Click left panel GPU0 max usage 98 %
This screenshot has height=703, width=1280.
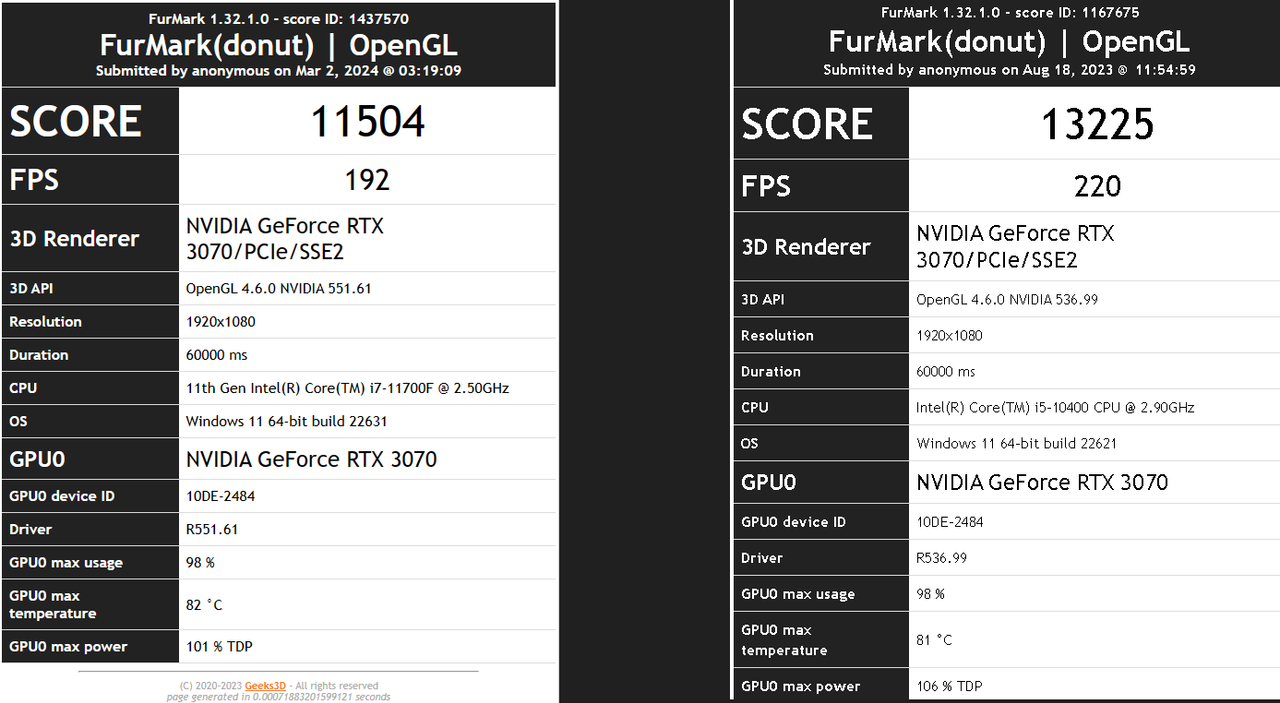point(200,563)
